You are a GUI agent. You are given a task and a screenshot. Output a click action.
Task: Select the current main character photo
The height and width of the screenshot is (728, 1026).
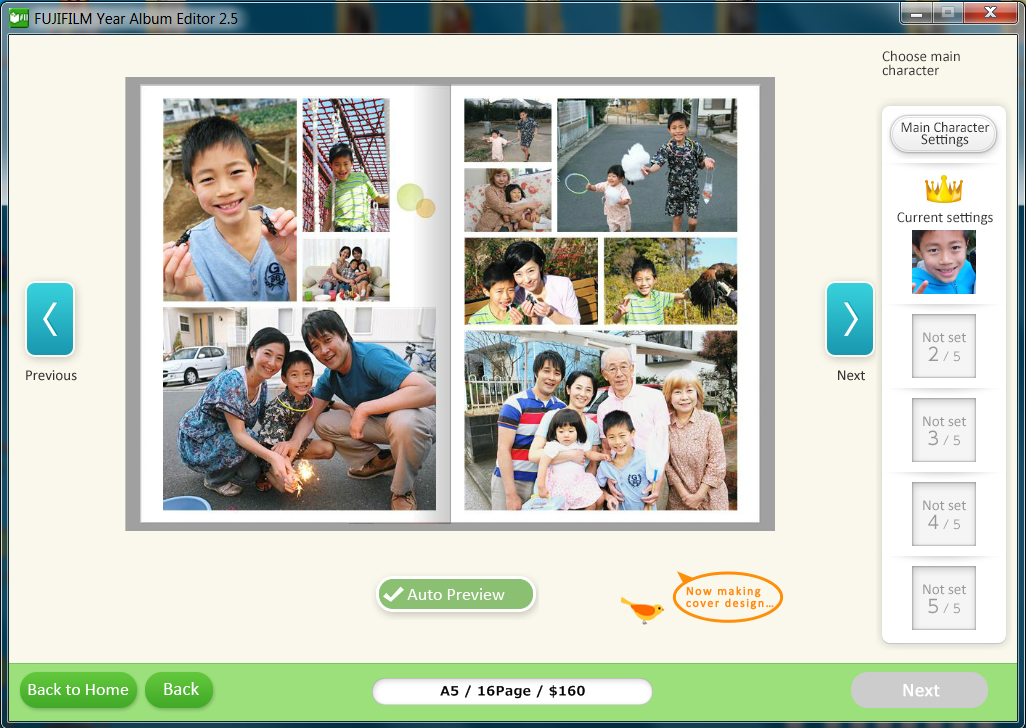pyautogui.click(x=944, y=262)
